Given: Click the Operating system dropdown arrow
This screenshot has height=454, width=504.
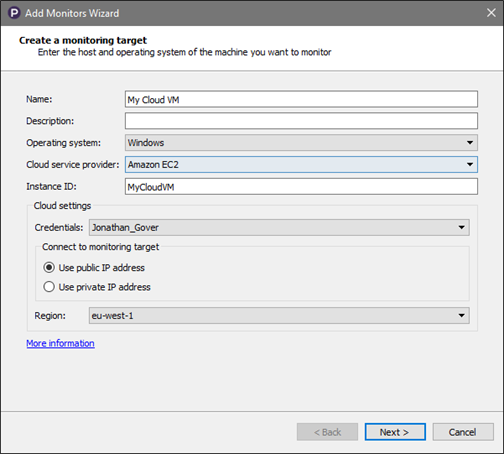Looking at the screenshot, I should (470, 143).
